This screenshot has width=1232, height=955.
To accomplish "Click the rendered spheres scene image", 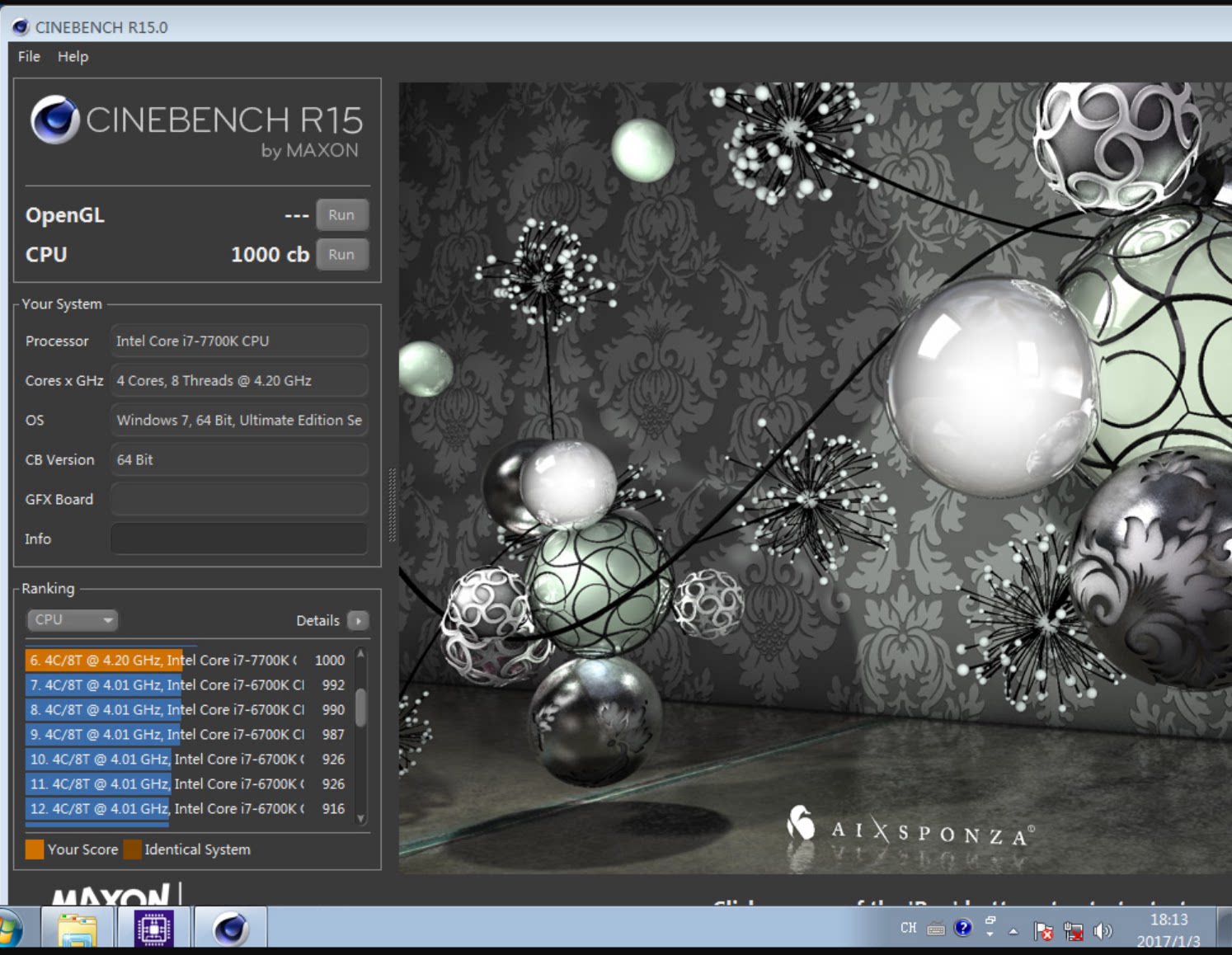I will 816,477.
